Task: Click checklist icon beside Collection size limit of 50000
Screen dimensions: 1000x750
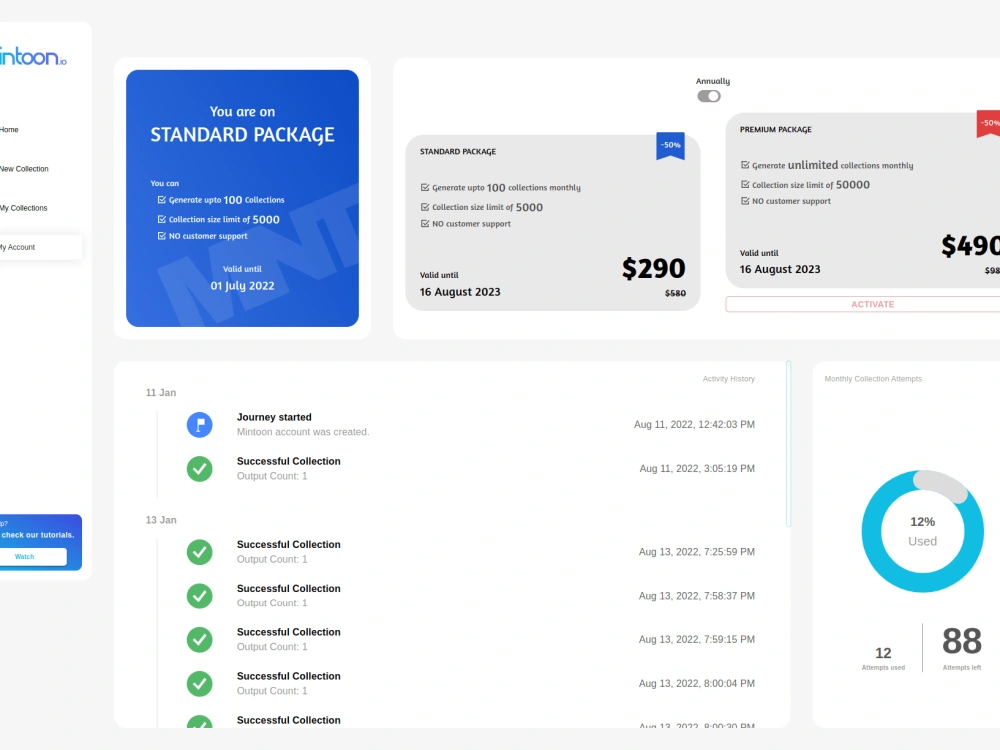Action: [744, 185]
